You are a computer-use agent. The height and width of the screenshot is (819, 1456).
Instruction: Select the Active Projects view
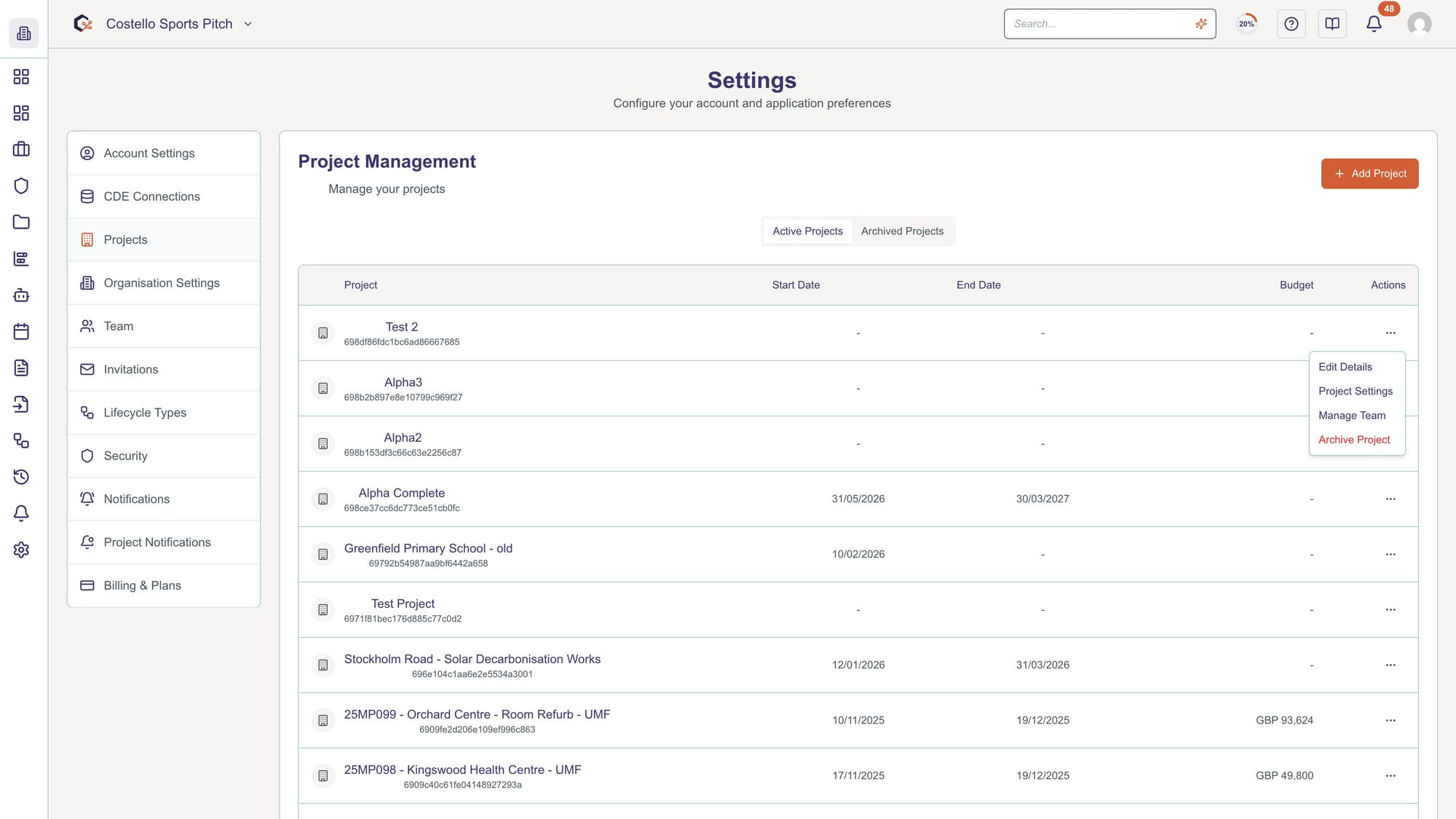[x=807, y=231]
